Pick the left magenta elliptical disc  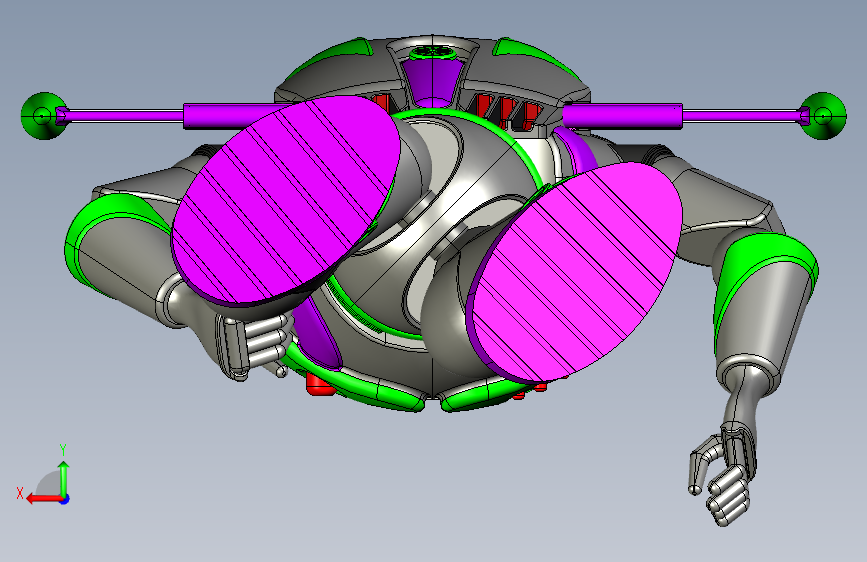point(286,200)
